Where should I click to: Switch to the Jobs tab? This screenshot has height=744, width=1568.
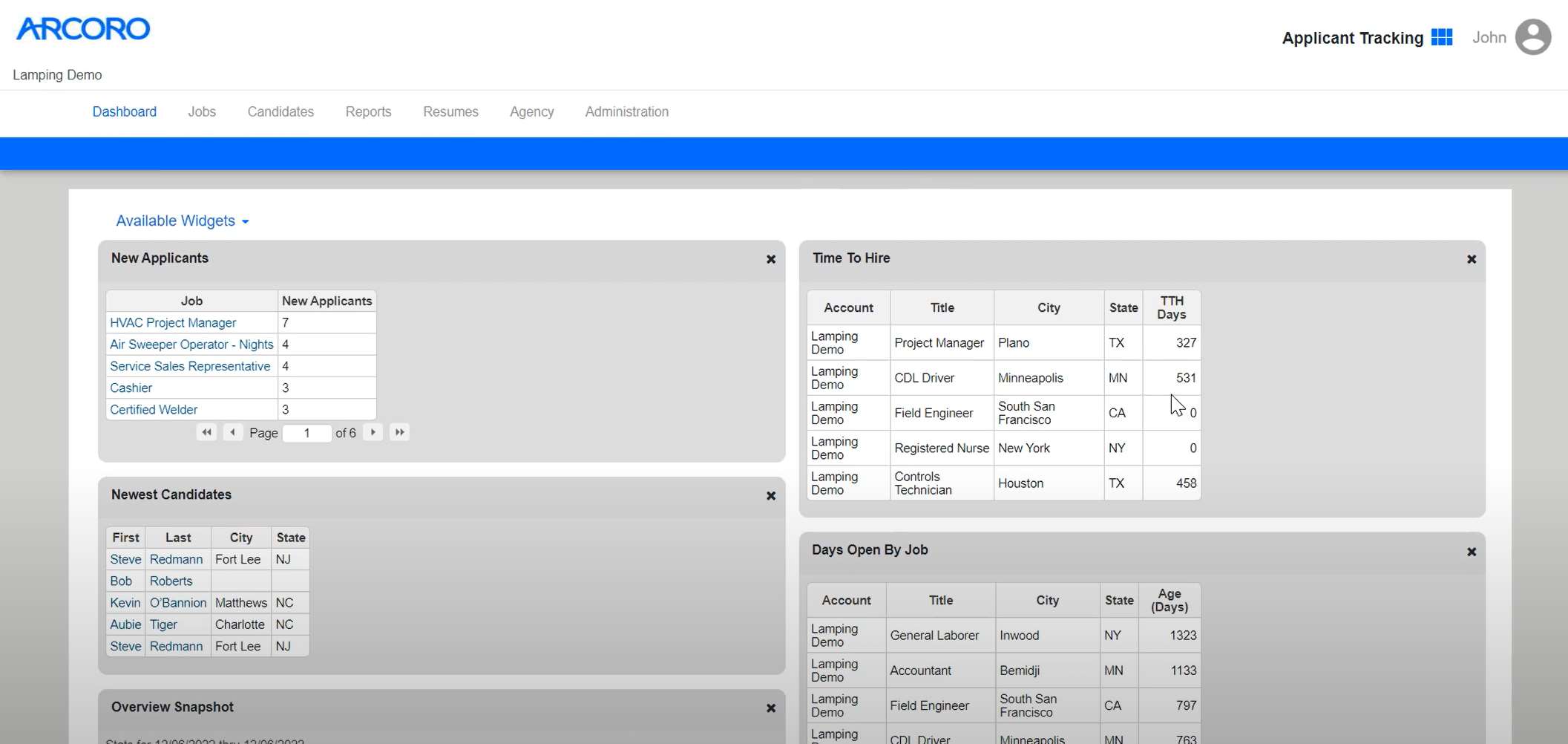[x=201, y=111]
